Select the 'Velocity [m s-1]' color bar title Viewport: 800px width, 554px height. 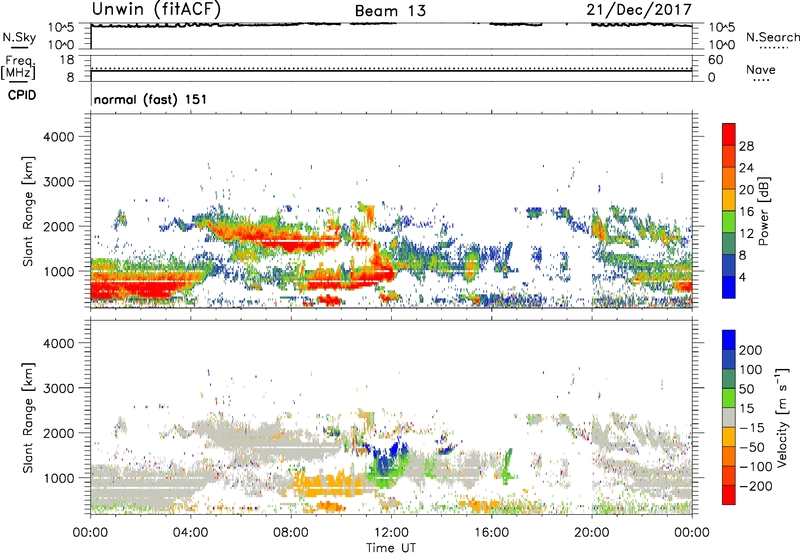782,418
